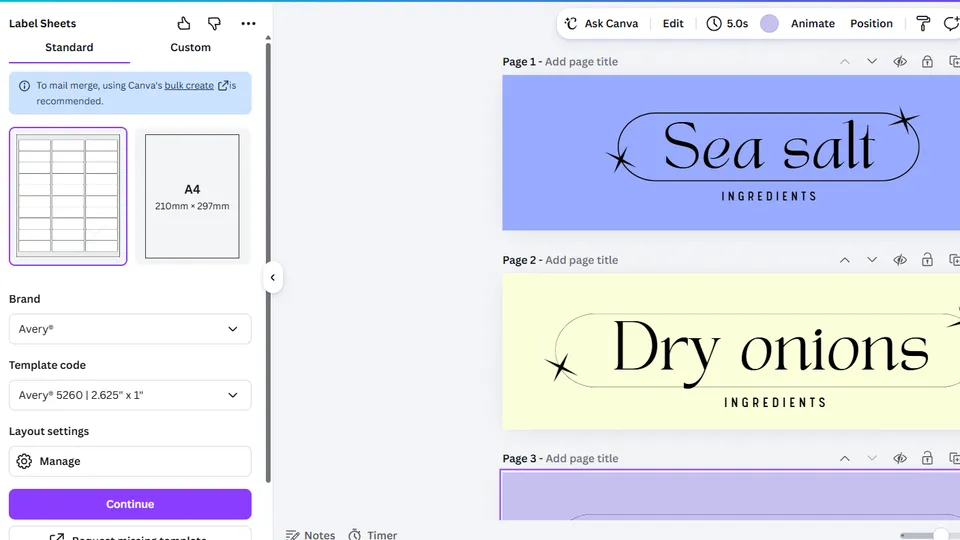The width and height of the screenshot is (960, 540).
Task: Lock Page 1 with the padlock icon
Action: pyautogui.click(x=927, y=61)
